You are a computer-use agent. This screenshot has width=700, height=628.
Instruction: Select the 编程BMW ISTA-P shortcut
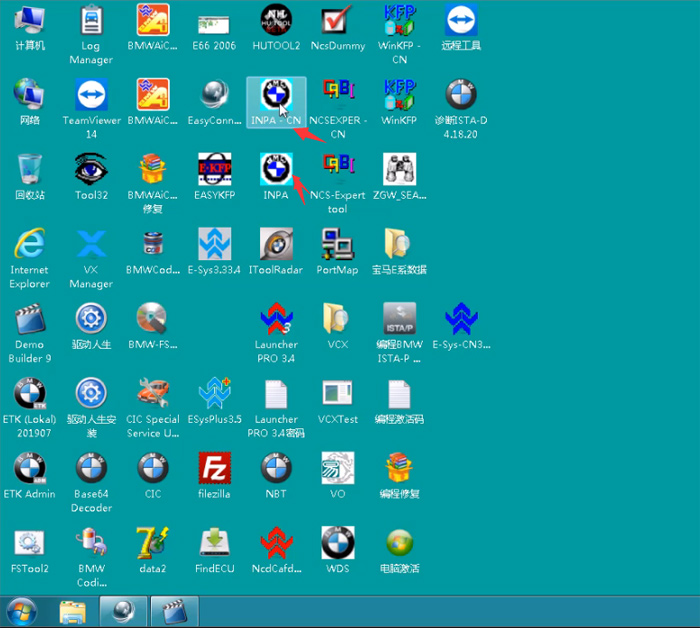(400, 333)
